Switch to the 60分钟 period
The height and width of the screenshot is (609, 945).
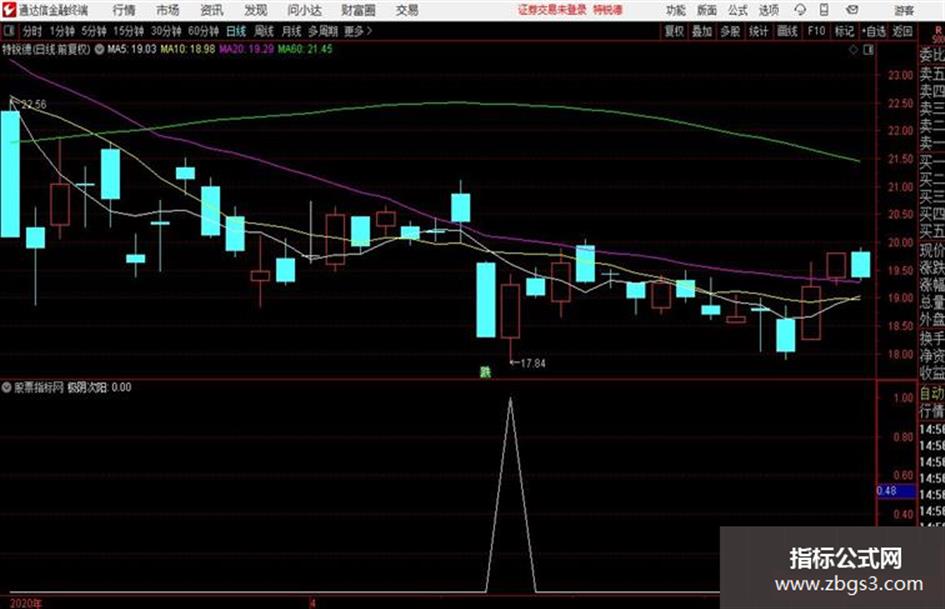click(x=203, y=31)
